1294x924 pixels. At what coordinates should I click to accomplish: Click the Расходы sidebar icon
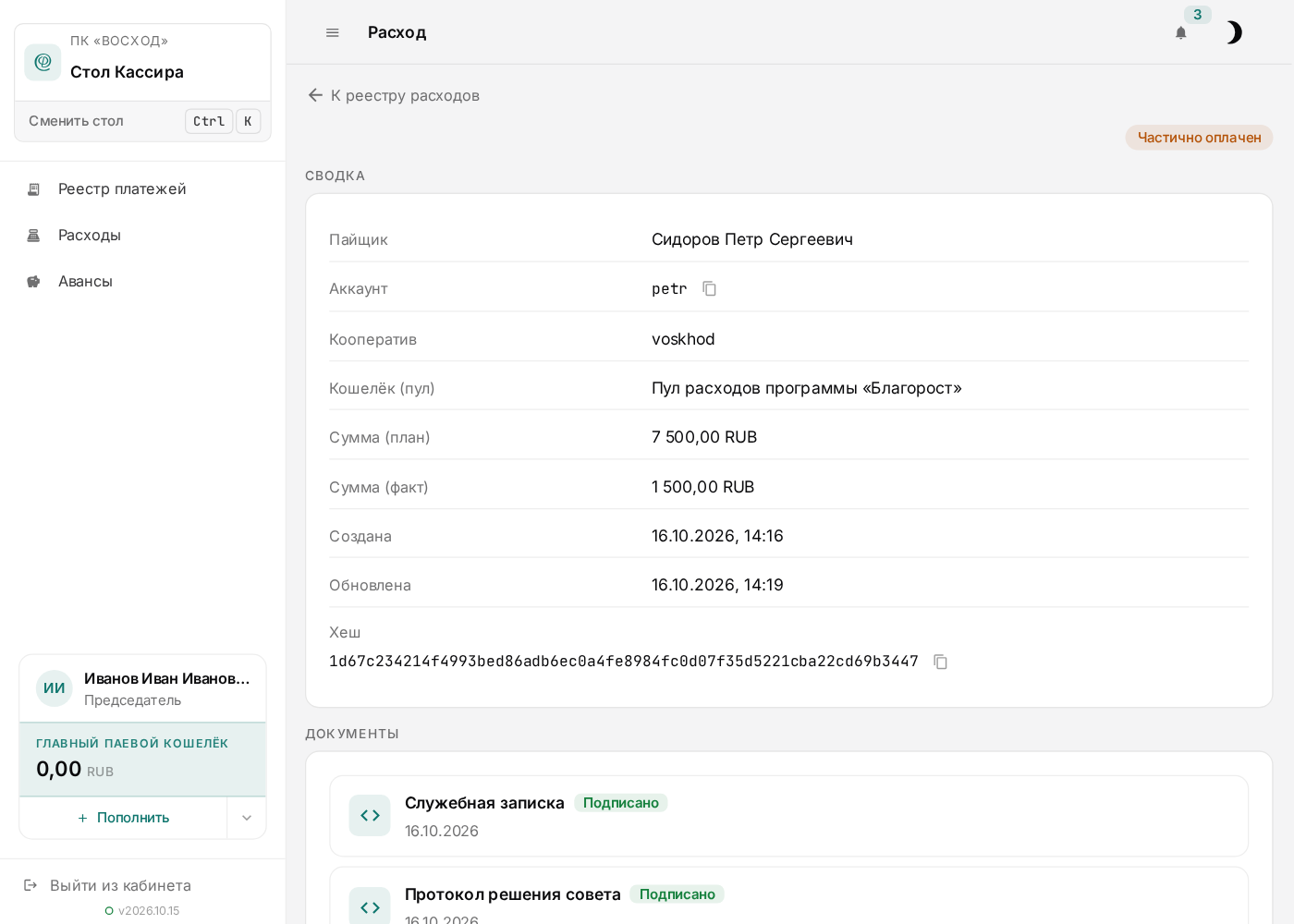tap(33, 236)
